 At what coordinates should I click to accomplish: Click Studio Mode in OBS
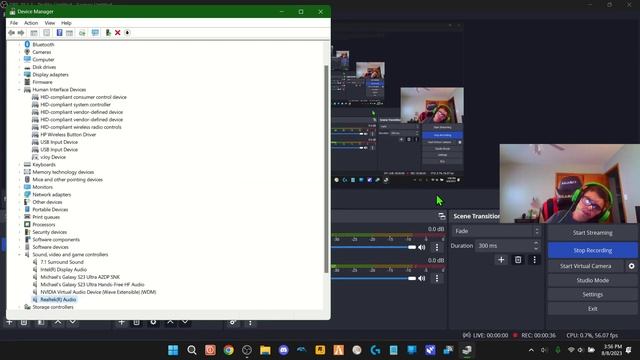click(x=592, y=280)
